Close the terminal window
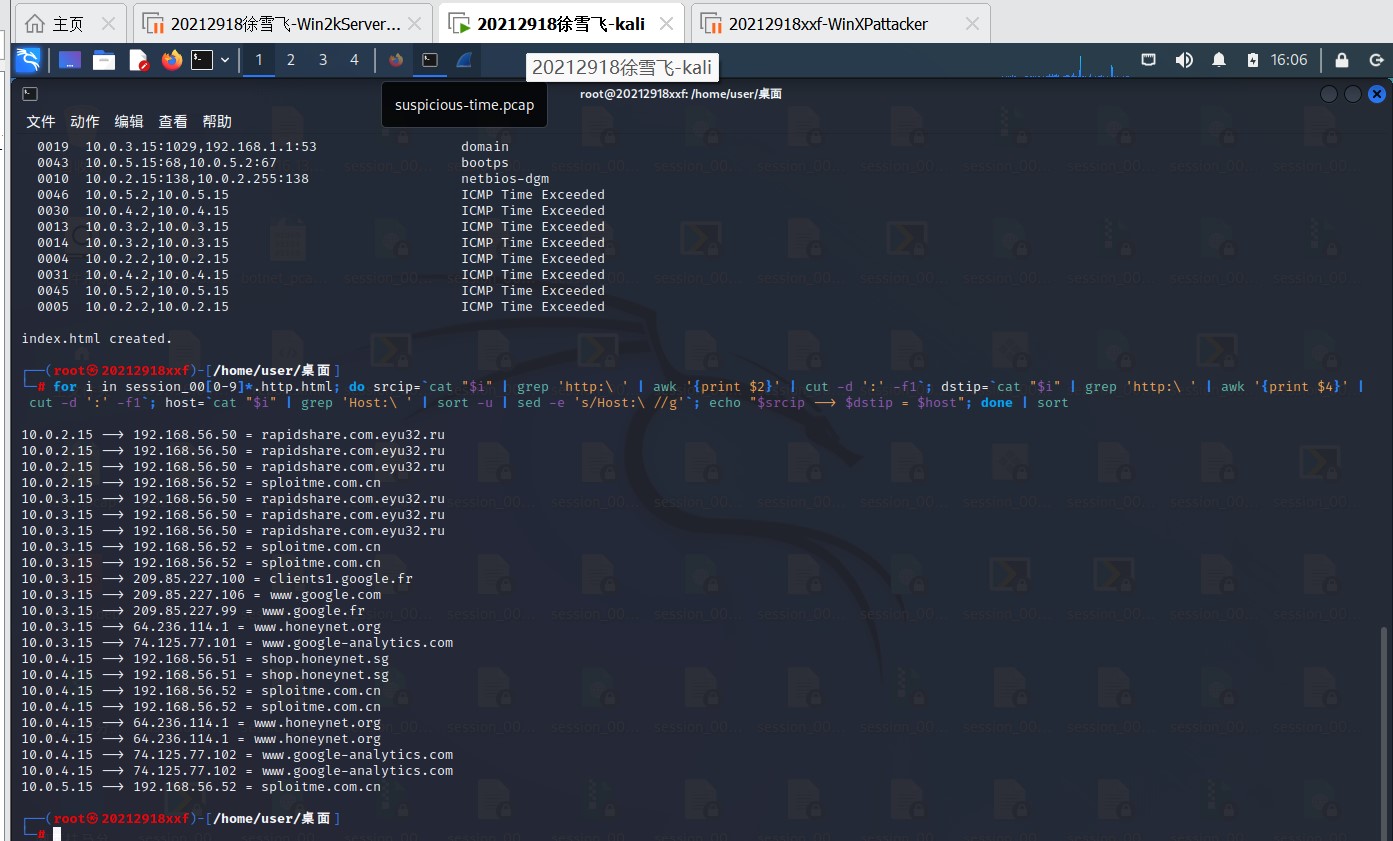Image resolution: width=1393 pixels, height=841 pixels. tap(1377, 94)
